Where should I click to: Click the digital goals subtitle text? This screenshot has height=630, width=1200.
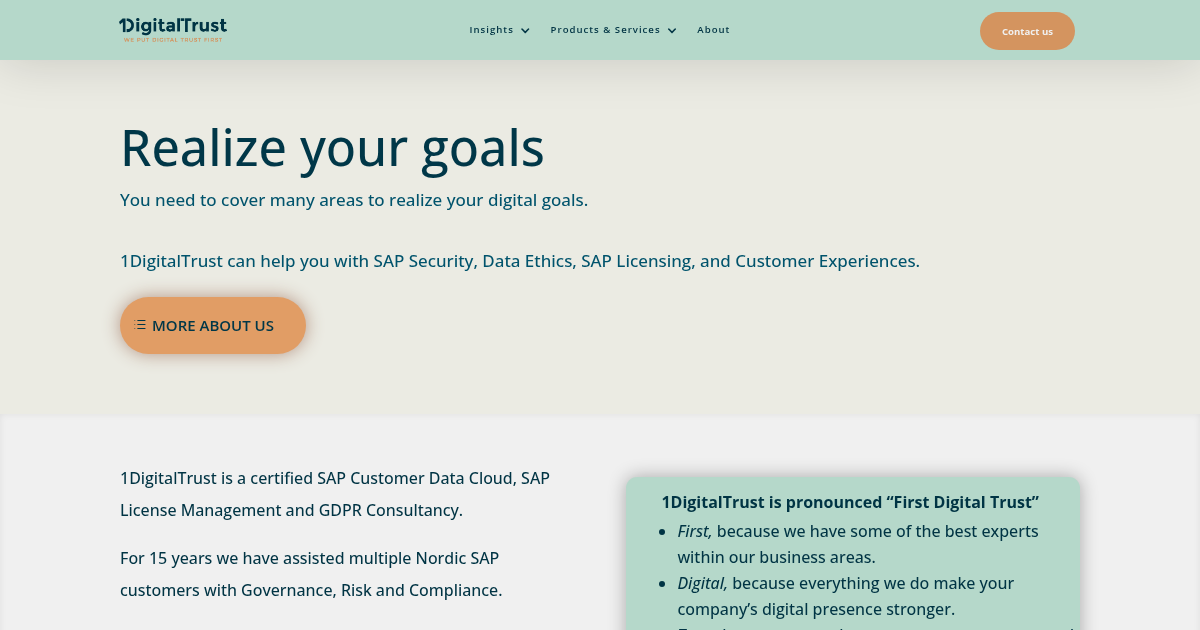354,199
